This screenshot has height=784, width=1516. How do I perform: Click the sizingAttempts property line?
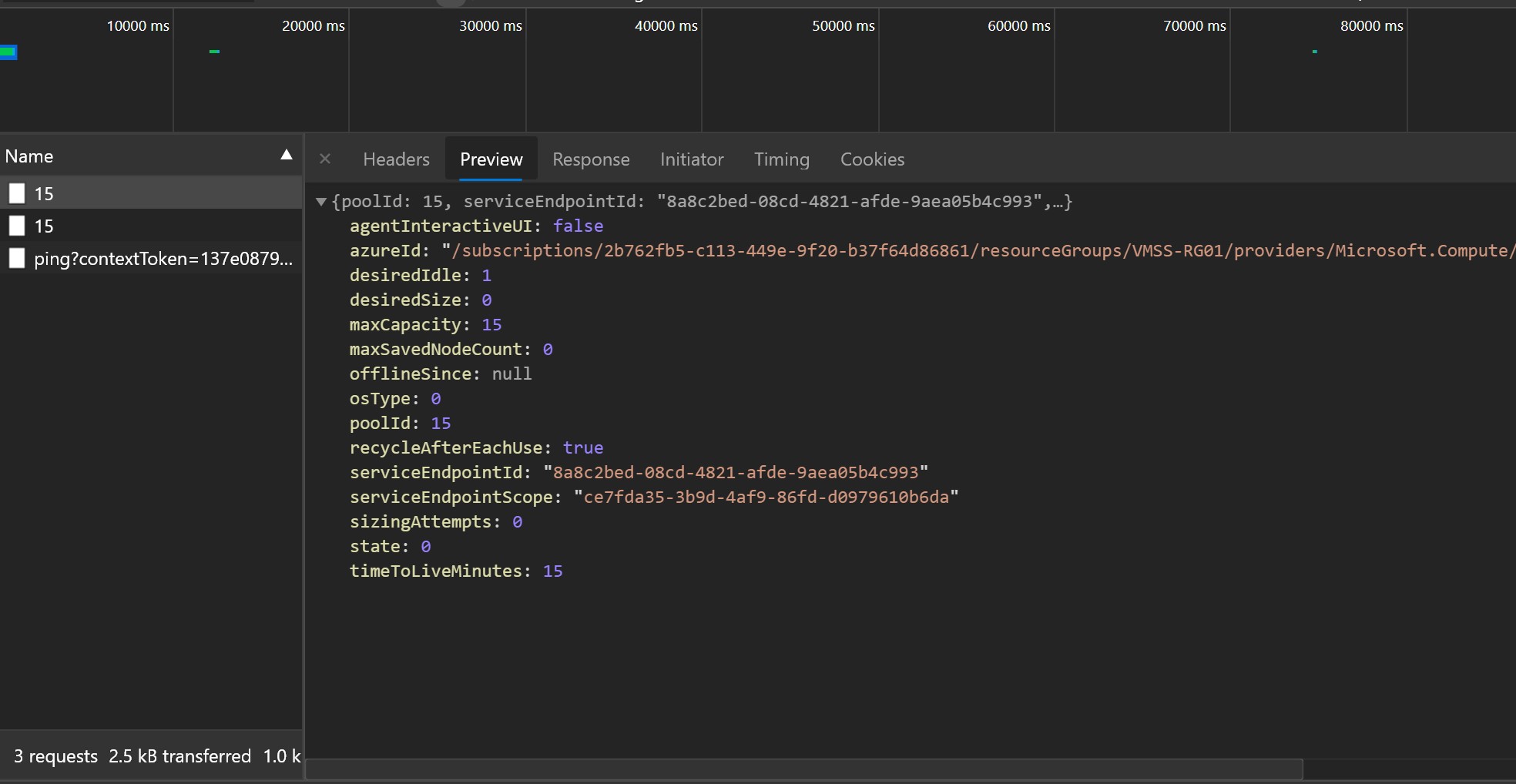coord(436,521)
